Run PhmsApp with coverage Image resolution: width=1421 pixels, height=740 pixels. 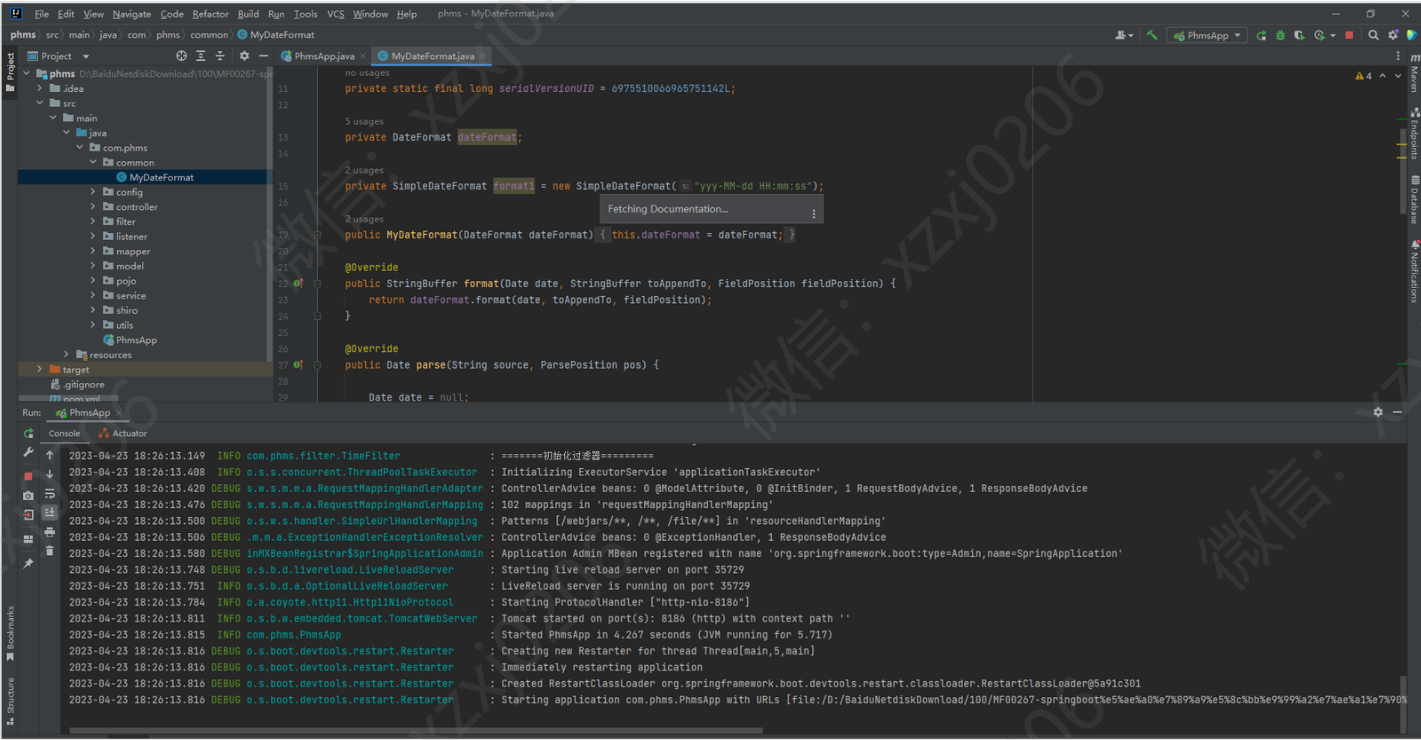pyautogui.click(x=1299, y=35)
